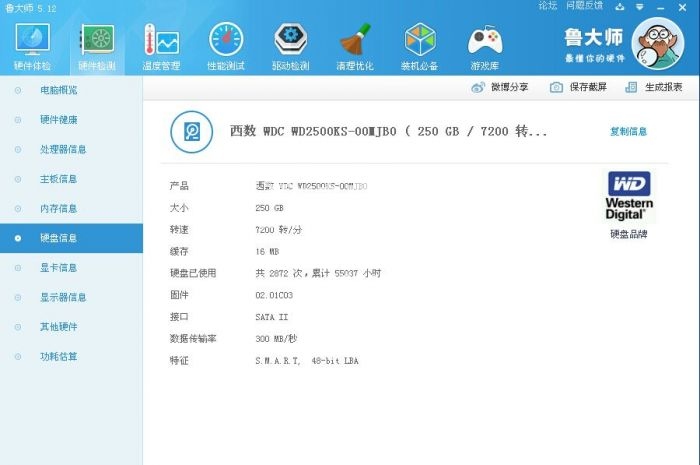This screenshot has width=700, height=465.
Task: Click 保存截屏 save screenshot button
Action: [578, 87]
